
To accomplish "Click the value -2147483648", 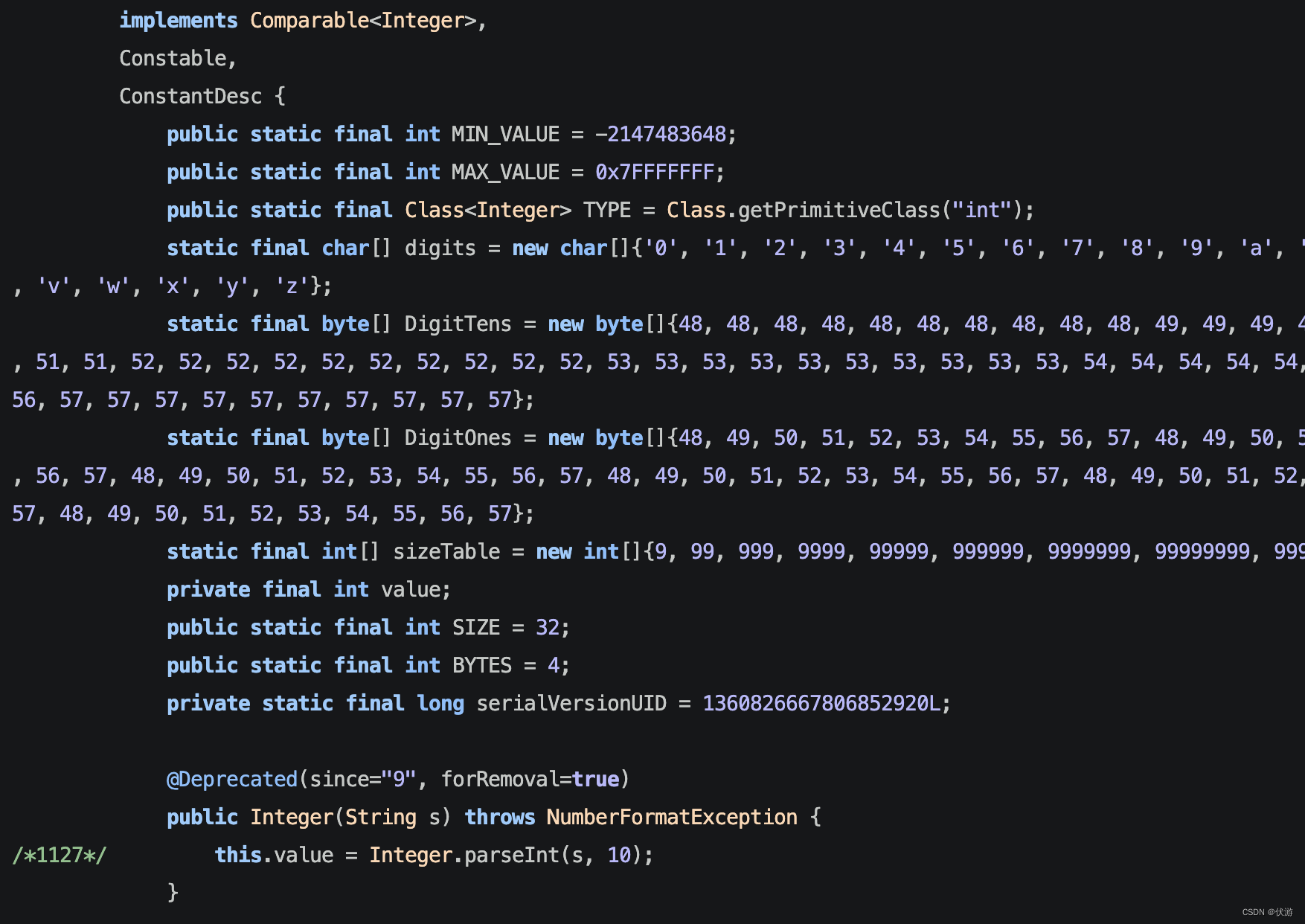I will point(660,134).
